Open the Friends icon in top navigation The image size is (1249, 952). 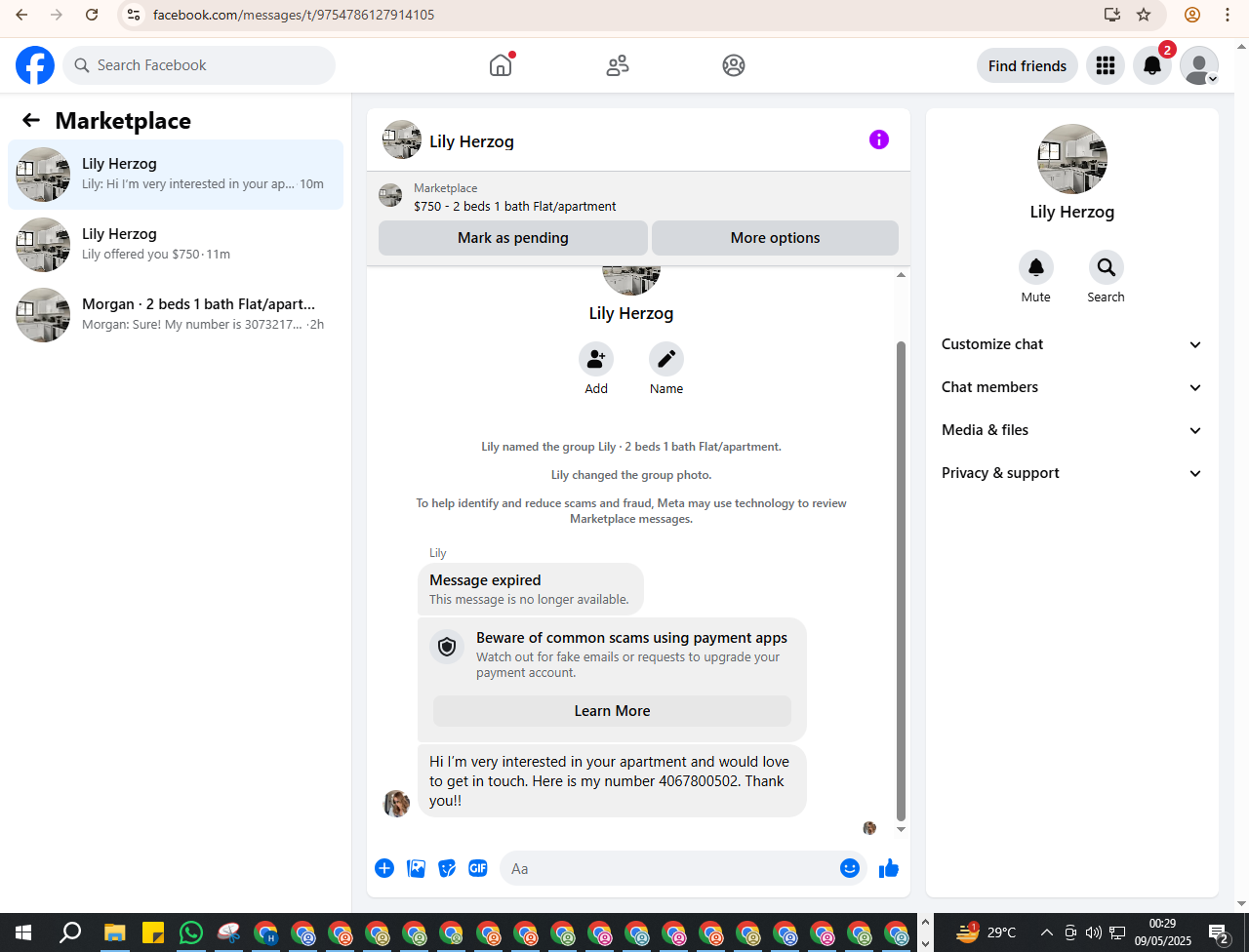click(618, 65)
